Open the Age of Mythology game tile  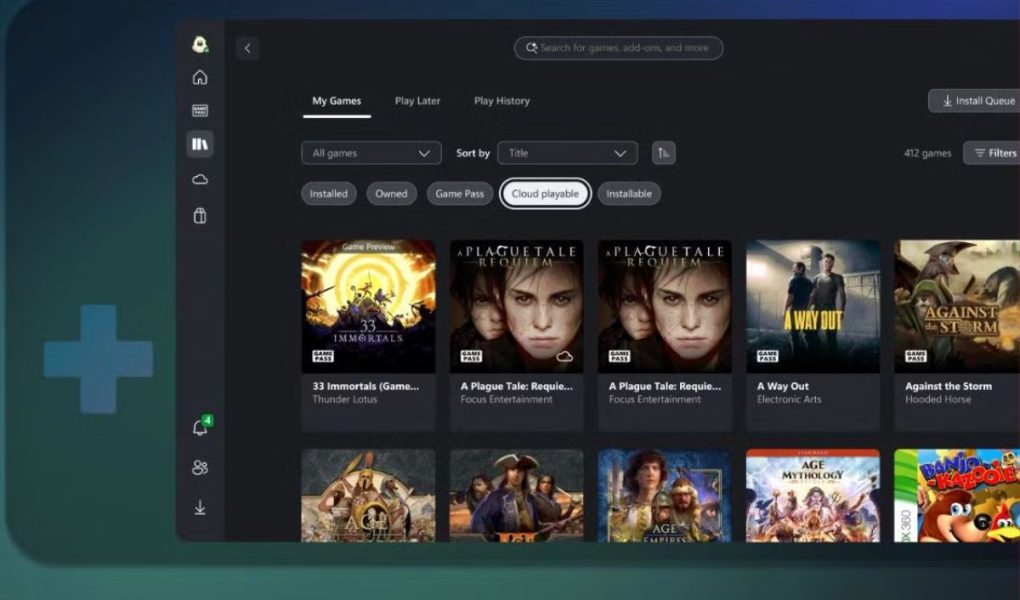pos(813,495)
